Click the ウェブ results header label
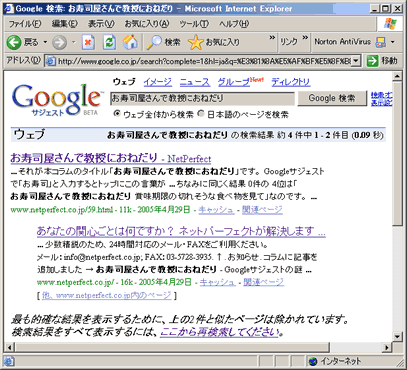Viewport: 407px width, 370px height. (x=29, y=135)
